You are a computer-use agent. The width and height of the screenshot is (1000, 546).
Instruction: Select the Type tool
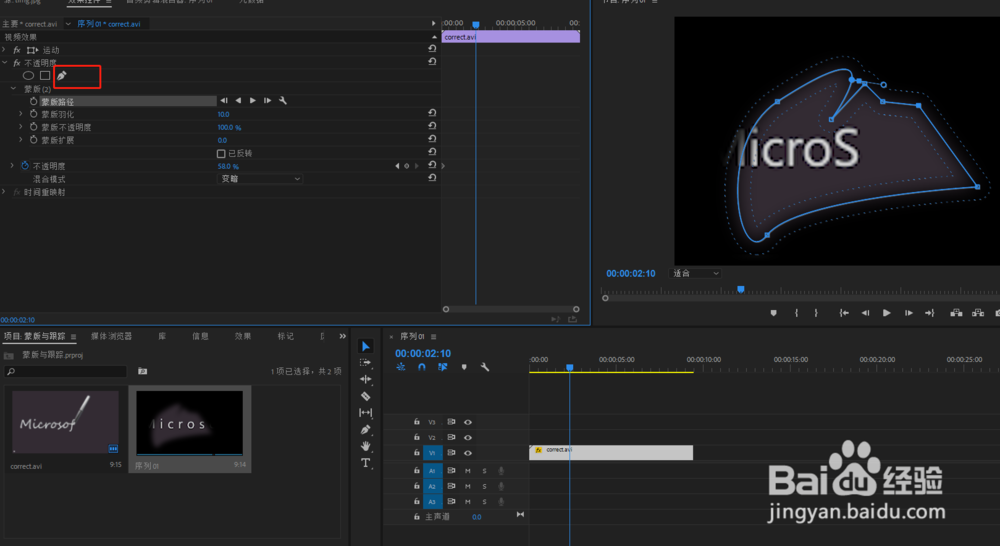pyautogui.click(x=365, y=463)
